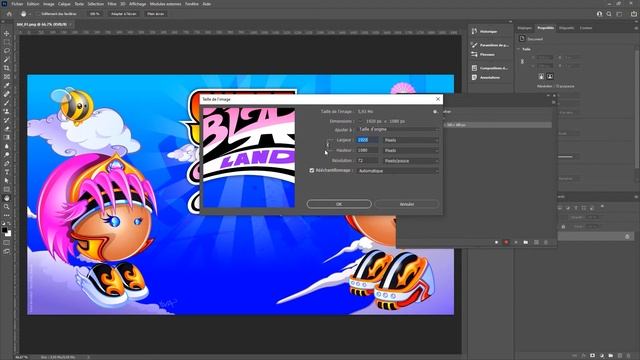Select the Clone Stamp tool

click(7, 111)
